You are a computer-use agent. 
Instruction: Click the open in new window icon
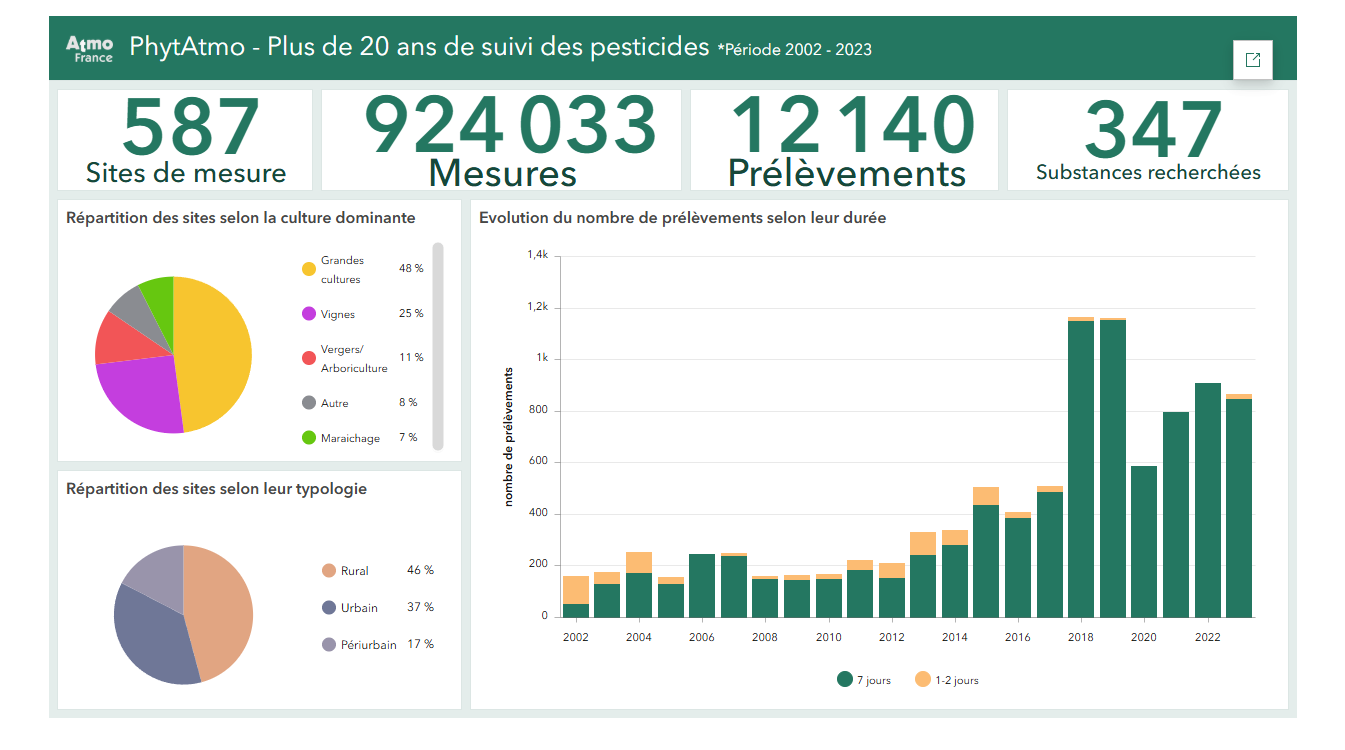[x=1252, y=60]
